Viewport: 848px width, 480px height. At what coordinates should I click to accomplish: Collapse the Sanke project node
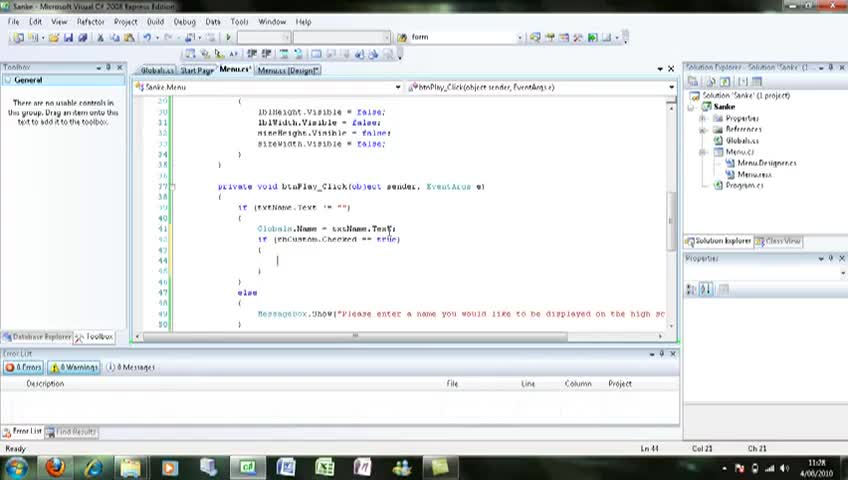click(691, 107)
